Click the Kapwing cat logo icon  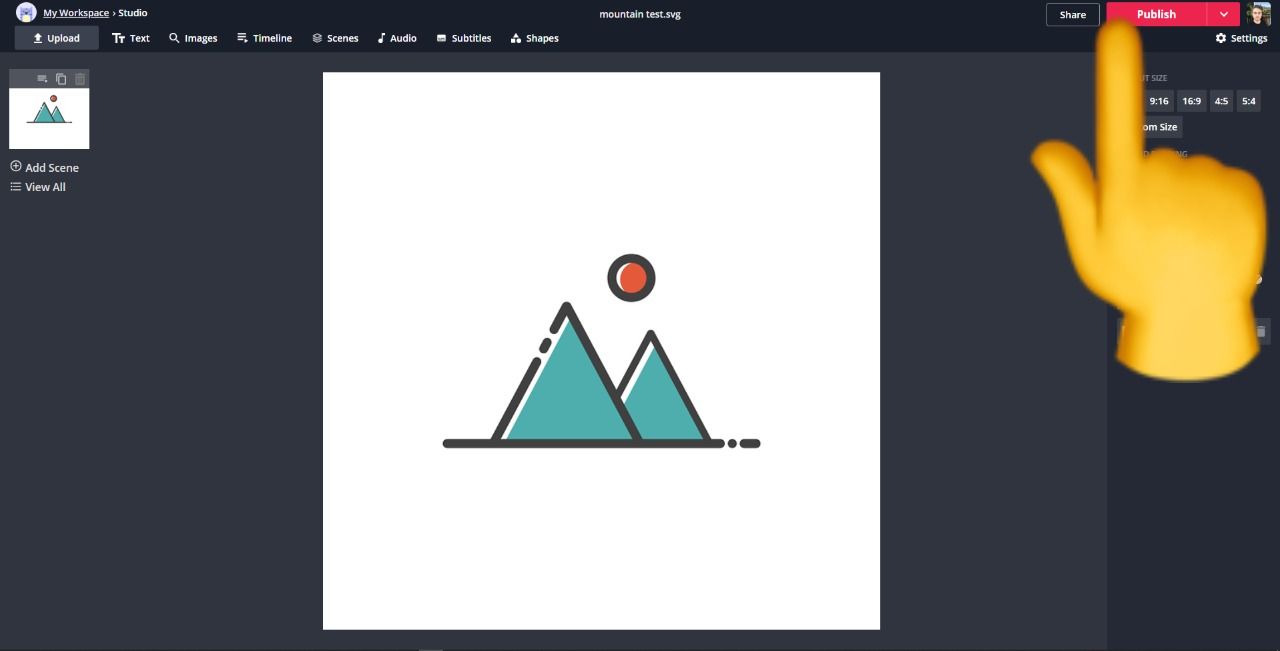tap(26, 13)
